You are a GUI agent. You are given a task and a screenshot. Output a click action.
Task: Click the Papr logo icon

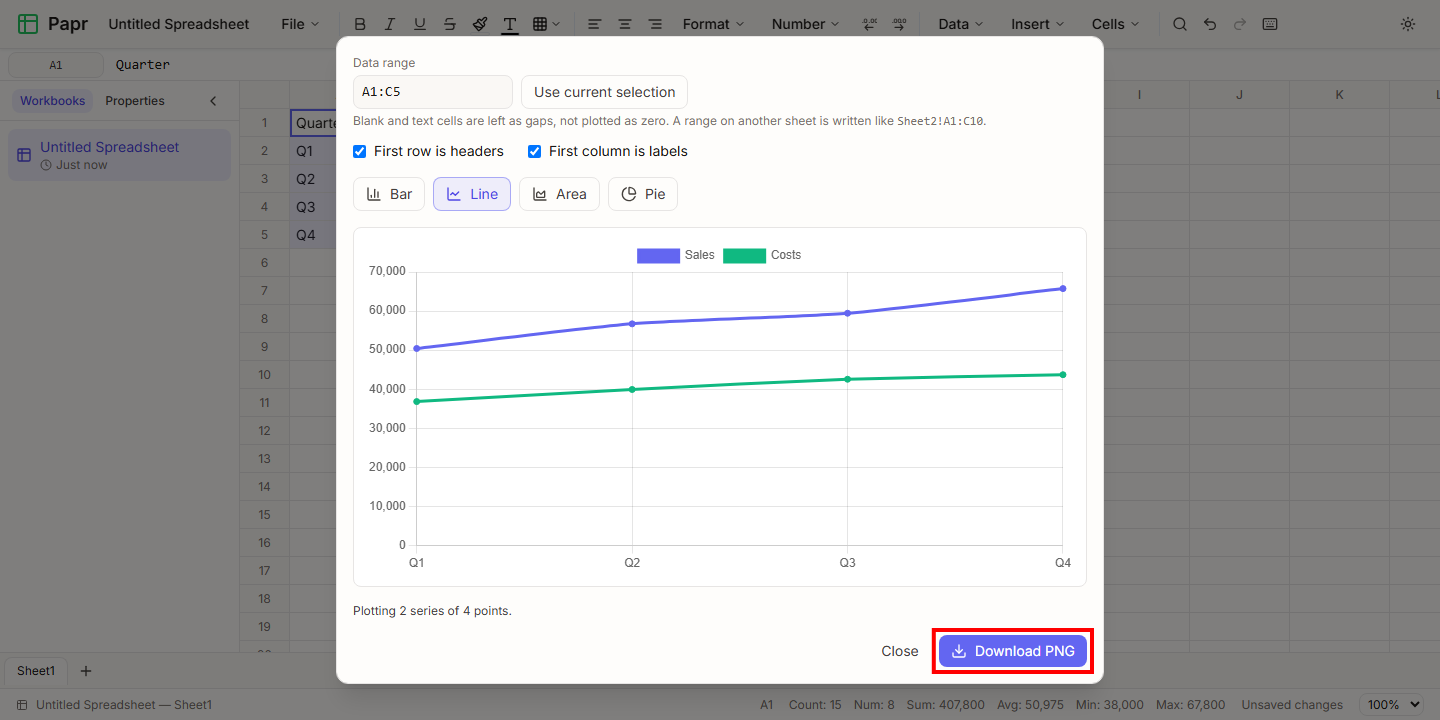[28, 24]
